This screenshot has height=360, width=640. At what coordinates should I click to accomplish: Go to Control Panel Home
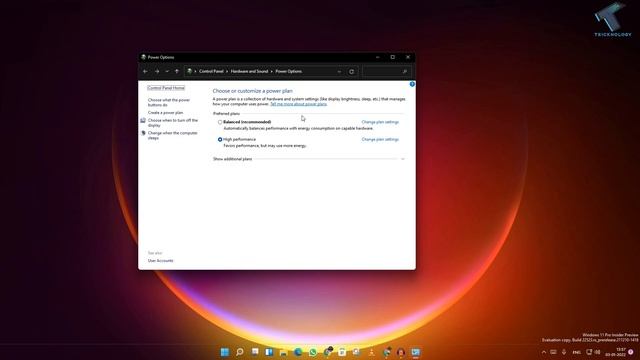coord(166,88)
